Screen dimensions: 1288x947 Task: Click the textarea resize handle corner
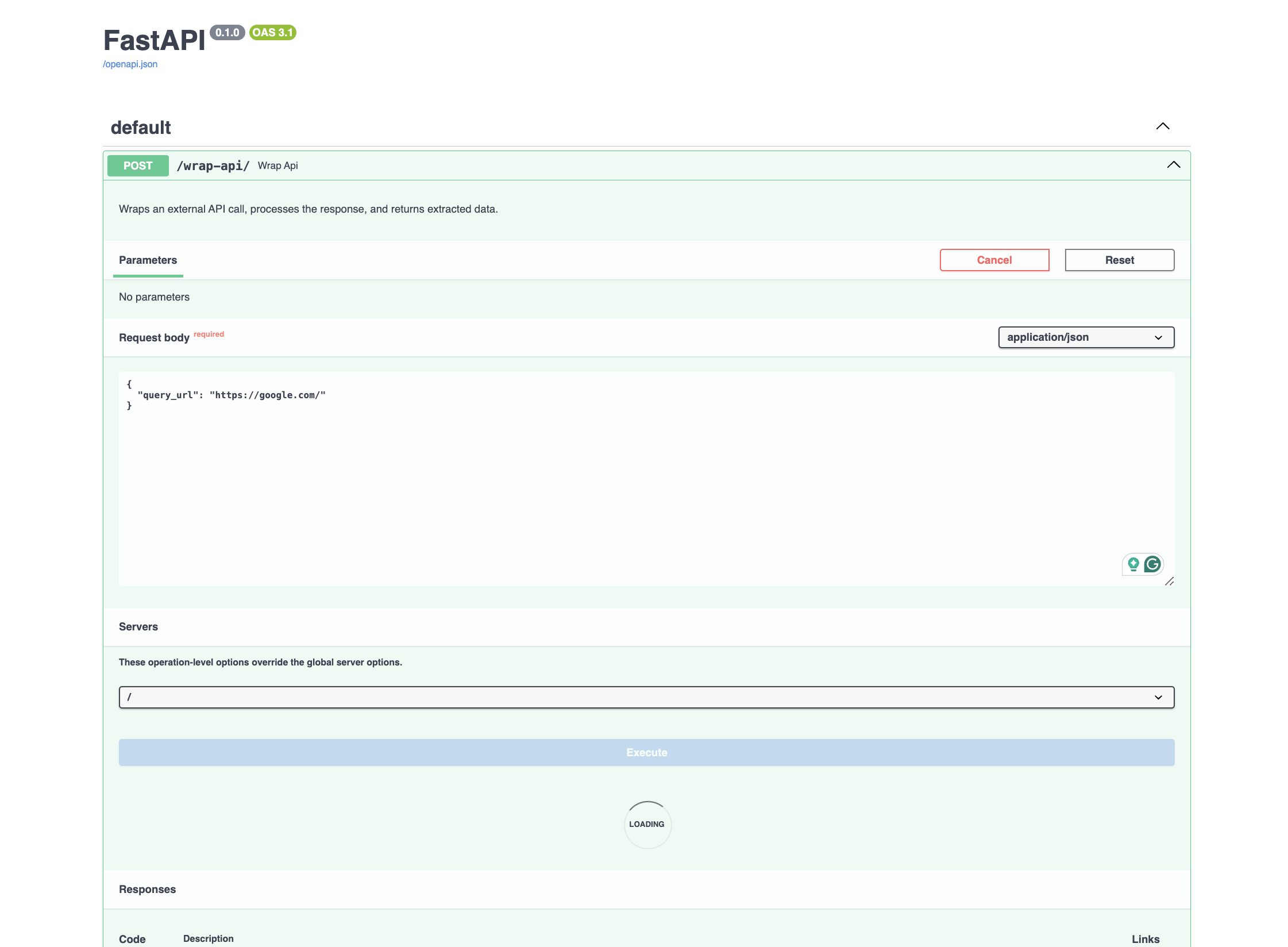1169,582
